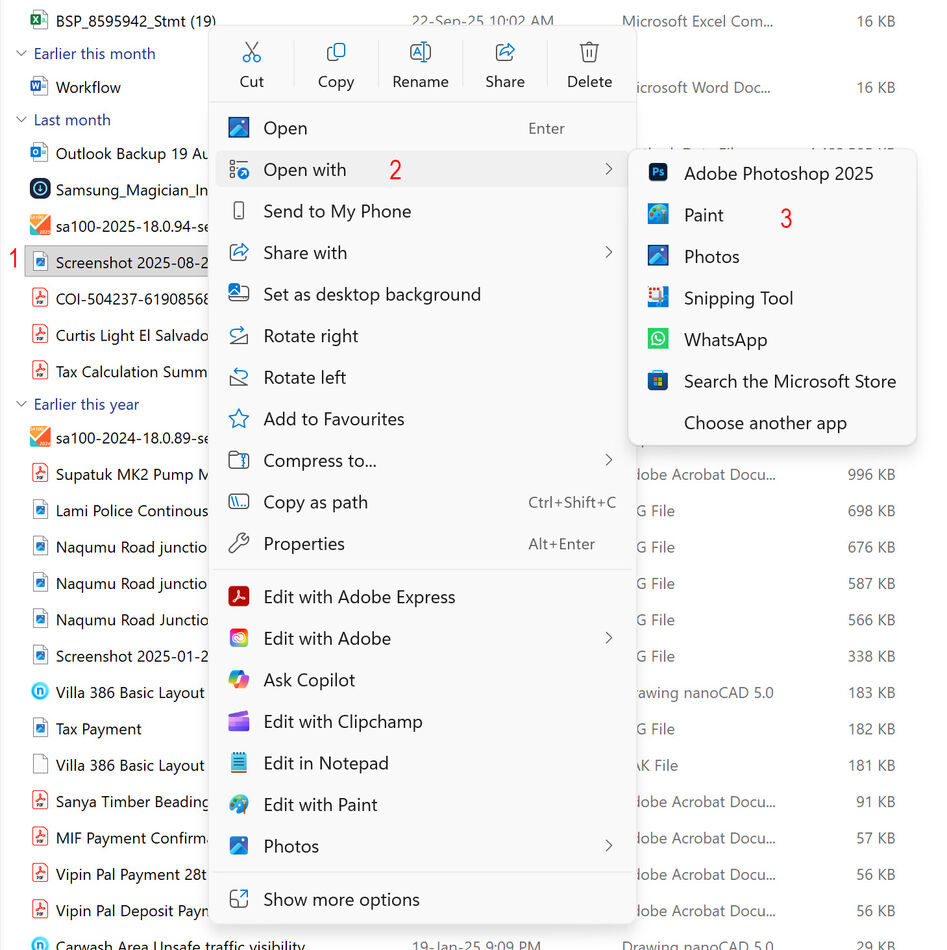Expand the Edit with Adobe submenu arrow
The width and height of the screenshot is (947, 950).
(x=609, y=638)
